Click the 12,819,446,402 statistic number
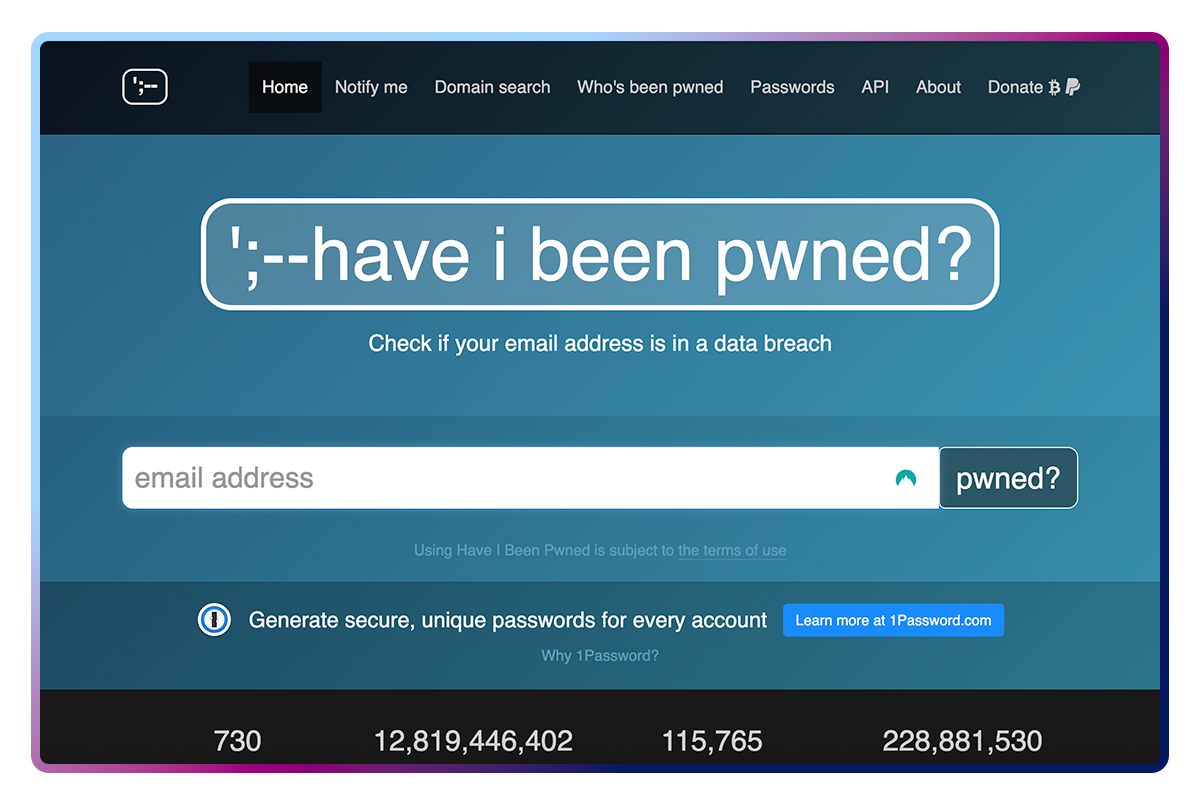1200x803 pixels. (473, 741)
